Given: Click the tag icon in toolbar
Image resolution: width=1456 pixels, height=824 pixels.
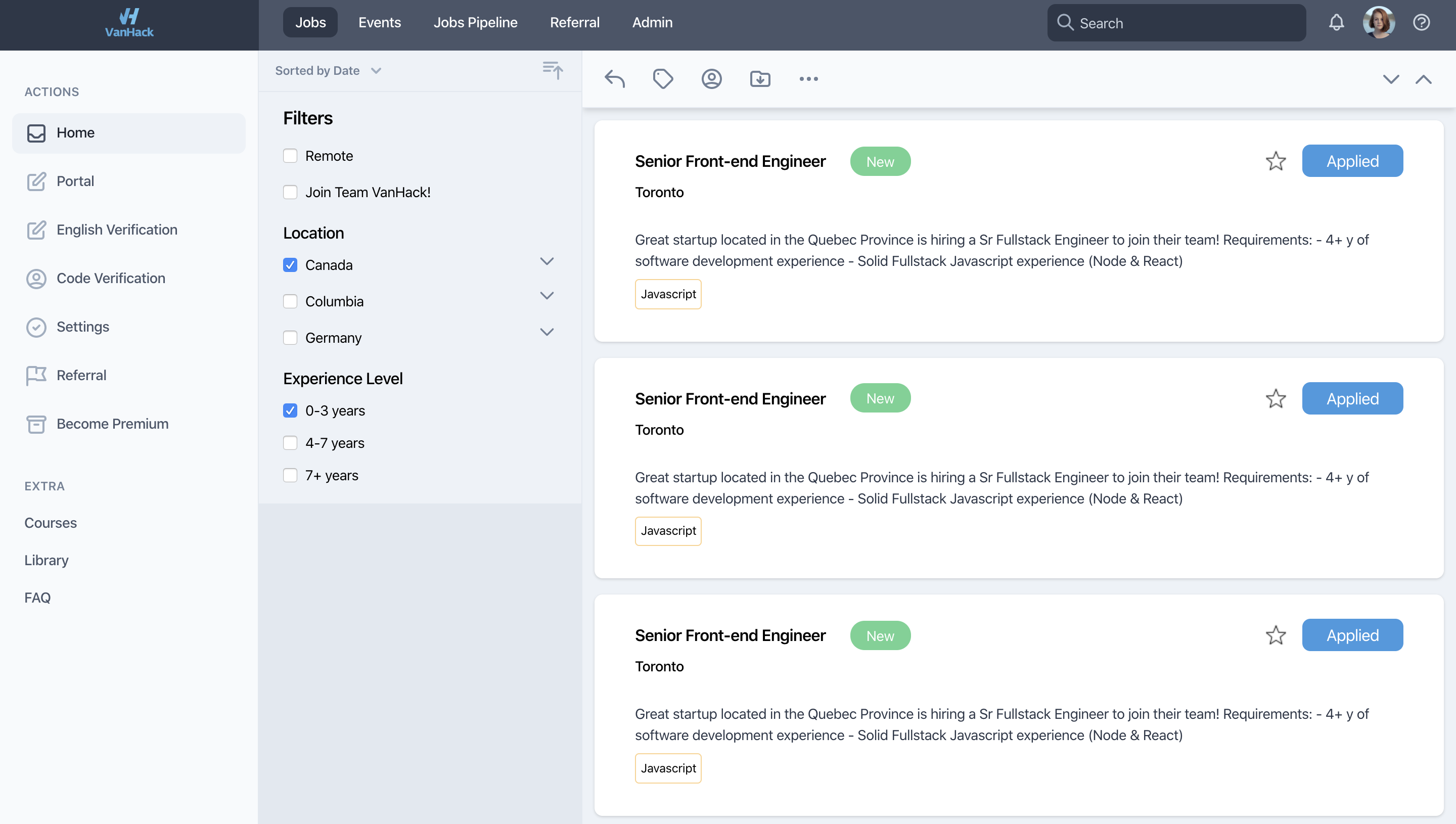Looking at the screenshot, I should click(663, 79).
